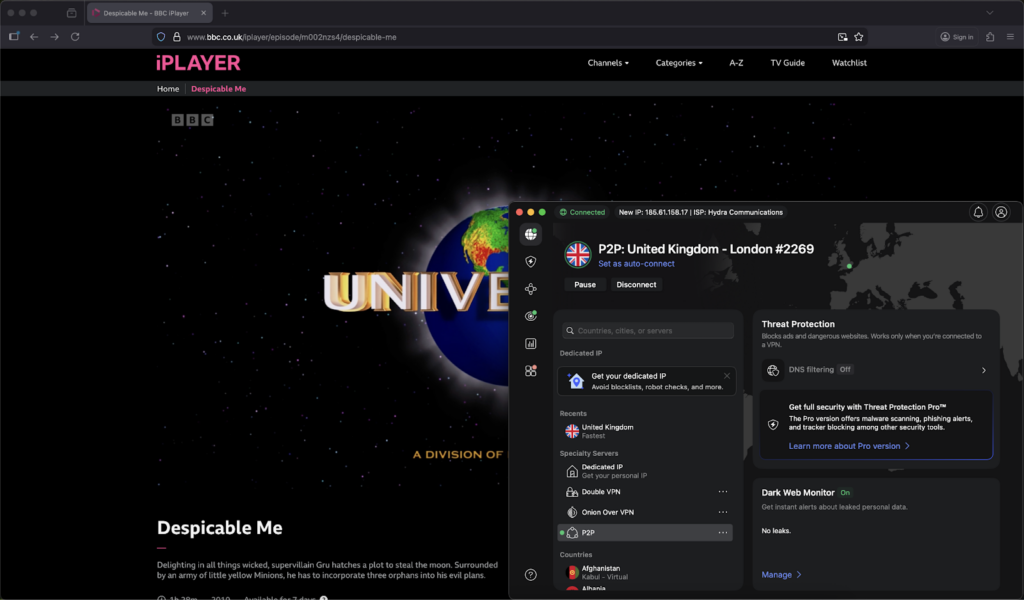Select the Dedicated IP specialty server
Image resolution: width=1024 pixels, height=600 pixels.
pos(647,471)
